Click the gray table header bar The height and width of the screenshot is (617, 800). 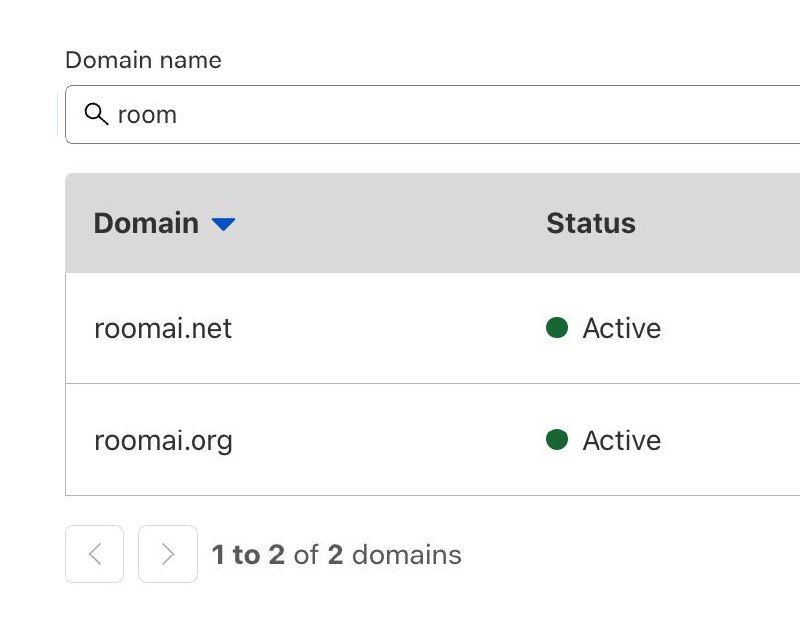[400, 223]
